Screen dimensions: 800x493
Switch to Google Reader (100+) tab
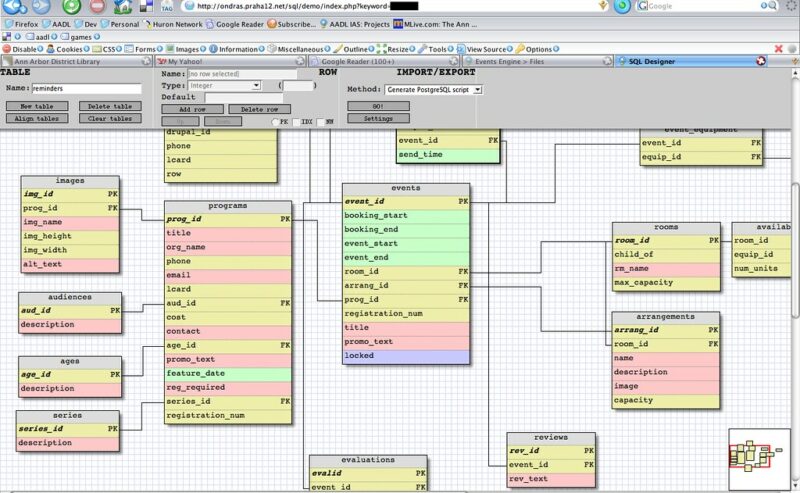384,61
